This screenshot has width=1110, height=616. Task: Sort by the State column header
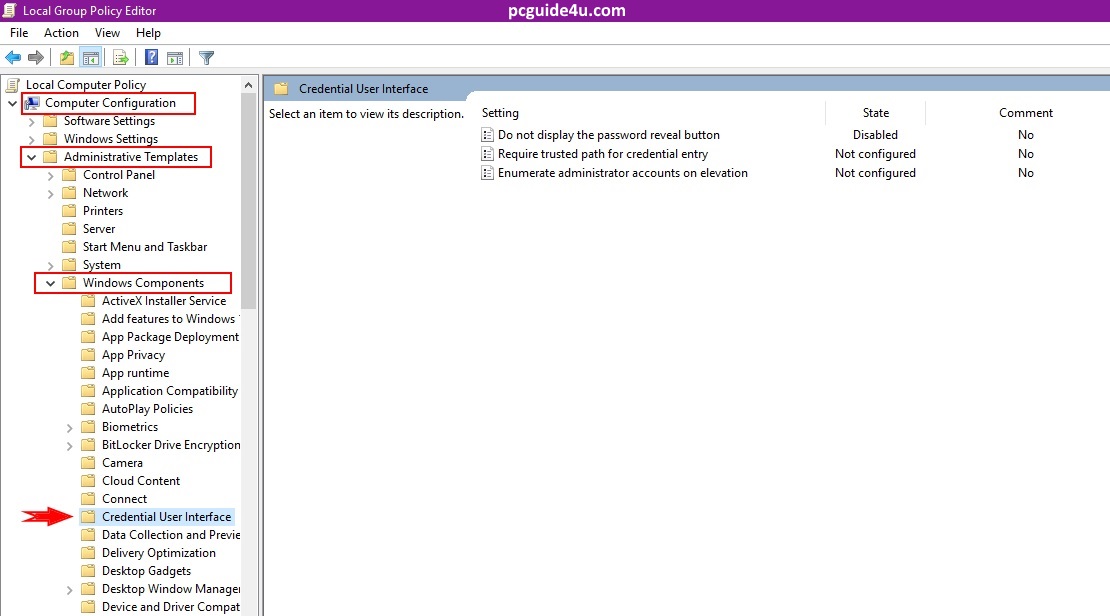875,113
